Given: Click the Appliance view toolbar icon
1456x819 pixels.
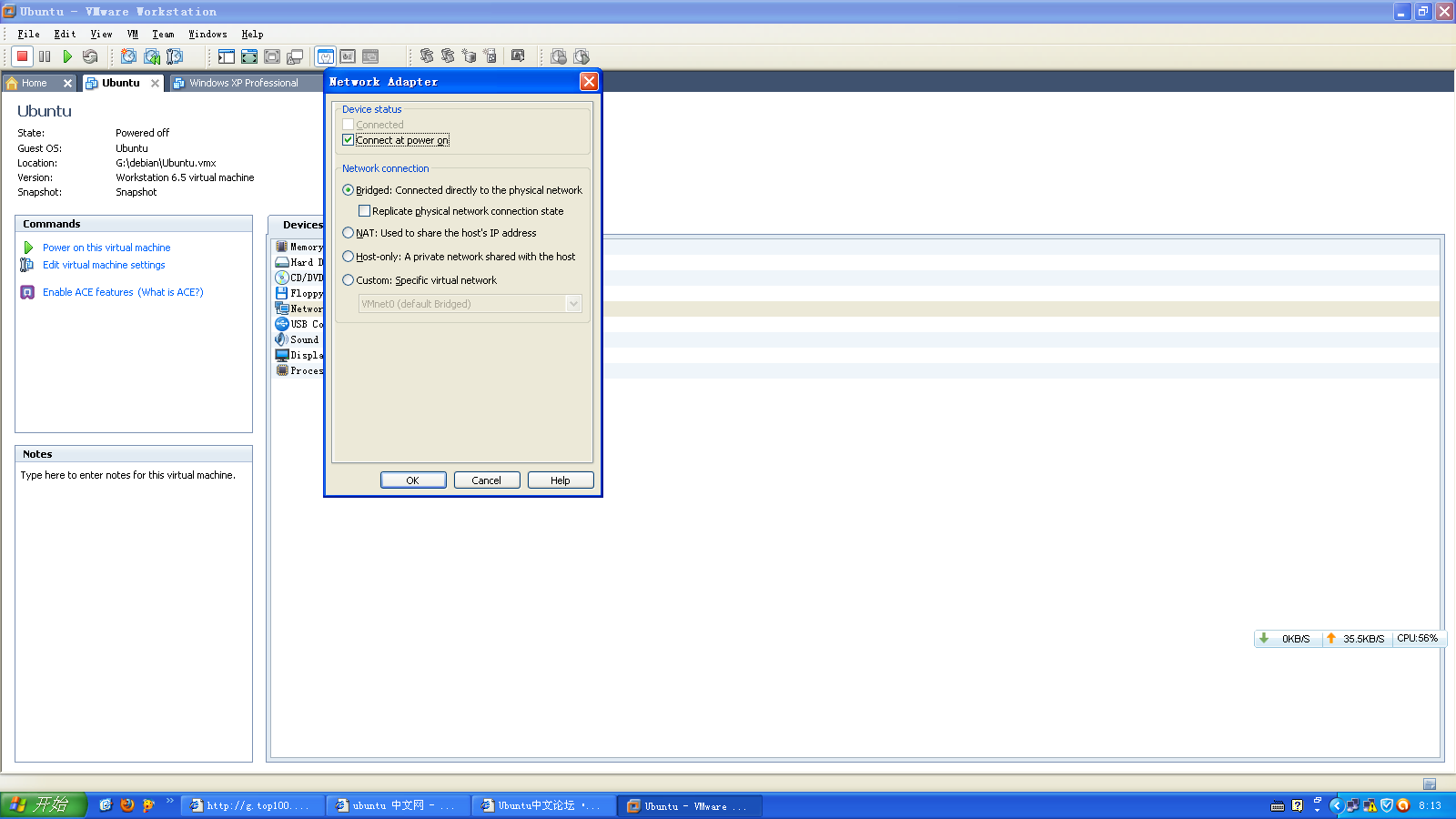Looking at the screenshot, I should 348,56.
